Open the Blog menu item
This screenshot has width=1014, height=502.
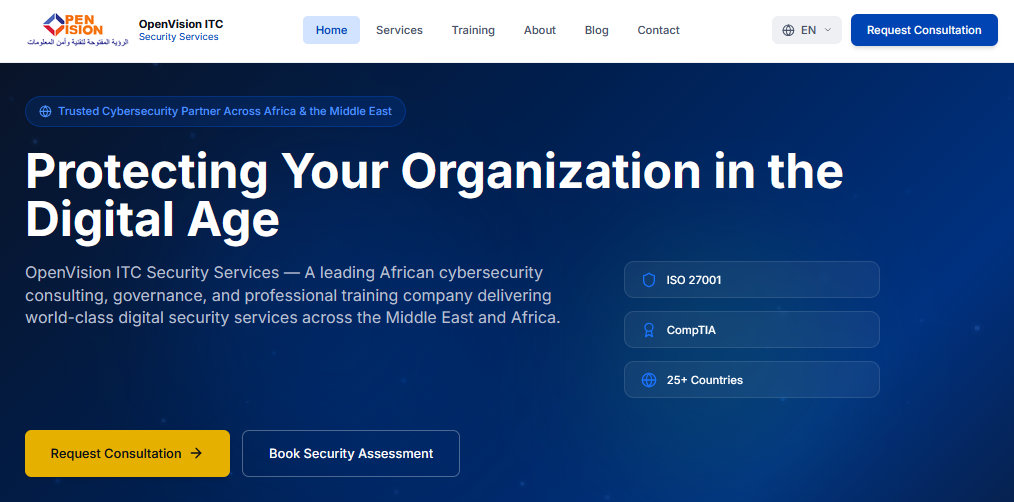click(x=596, y=30)
